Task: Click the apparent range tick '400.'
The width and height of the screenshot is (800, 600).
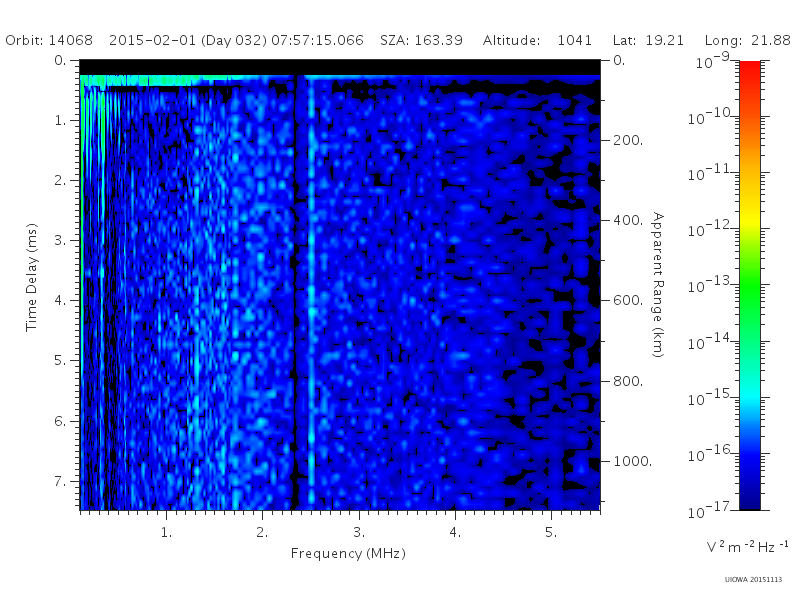Action: point(628,220)
